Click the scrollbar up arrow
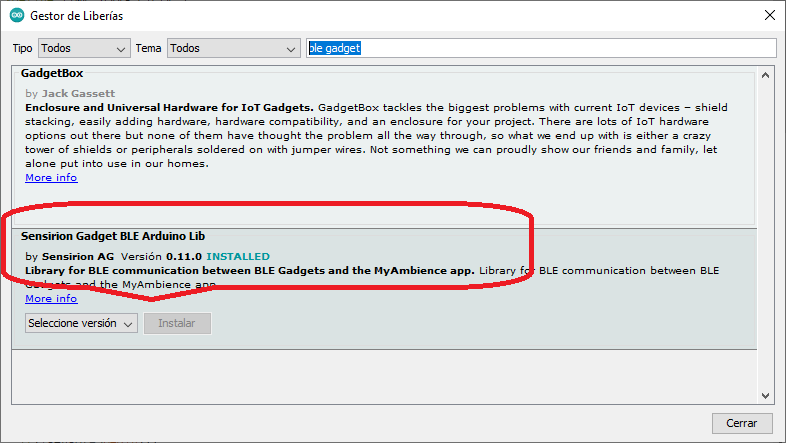This screenshot has height=443, width=786. pos(765,76)
